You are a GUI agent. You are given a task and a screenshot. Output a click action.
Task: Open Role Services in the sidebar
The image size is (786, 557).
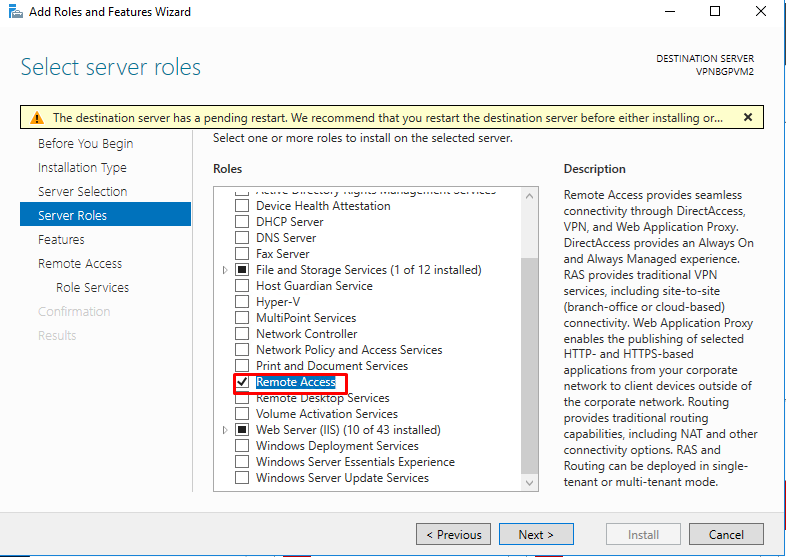click(x=92, y=288)
